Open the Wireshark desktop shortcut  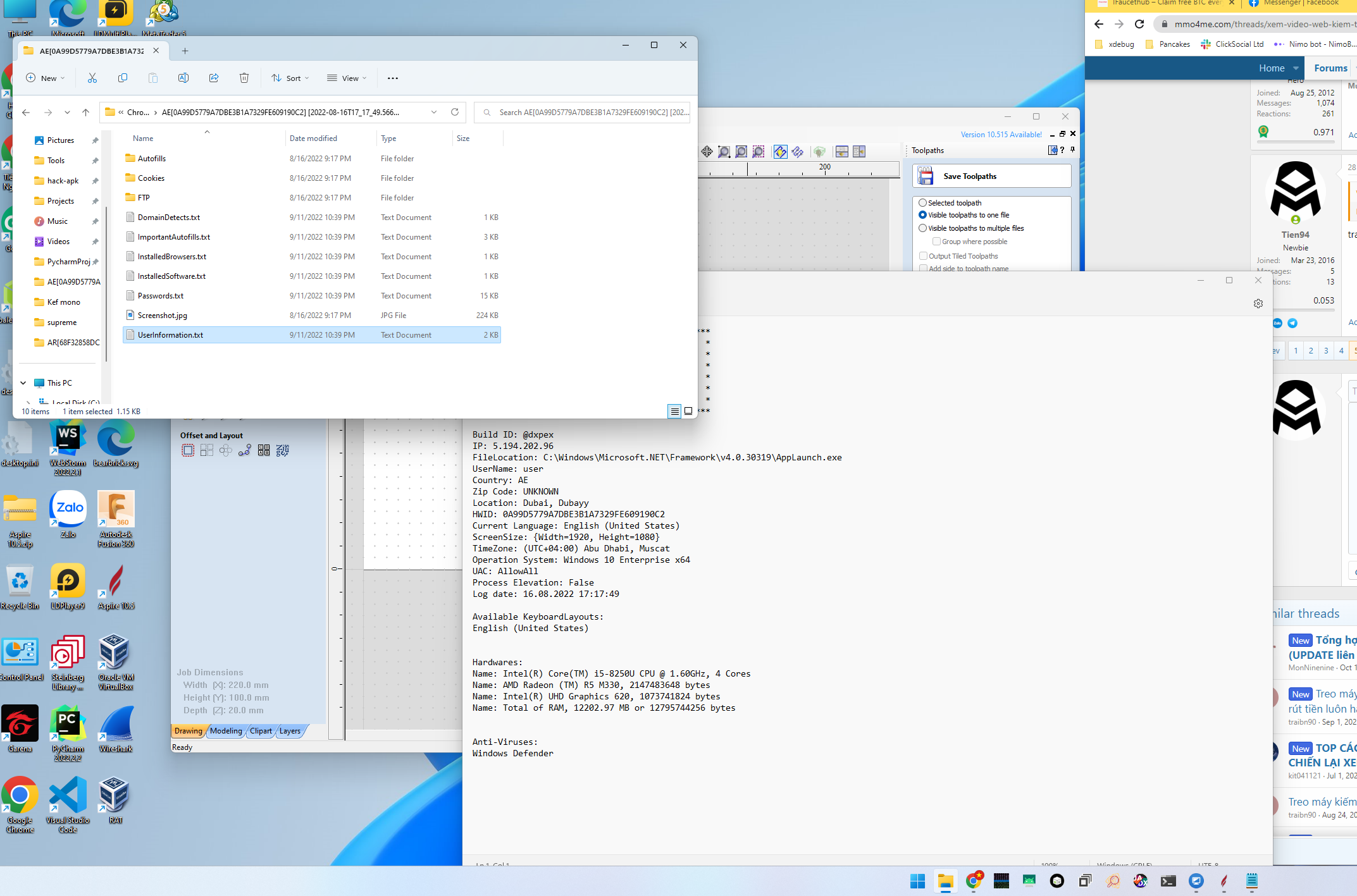116,728
